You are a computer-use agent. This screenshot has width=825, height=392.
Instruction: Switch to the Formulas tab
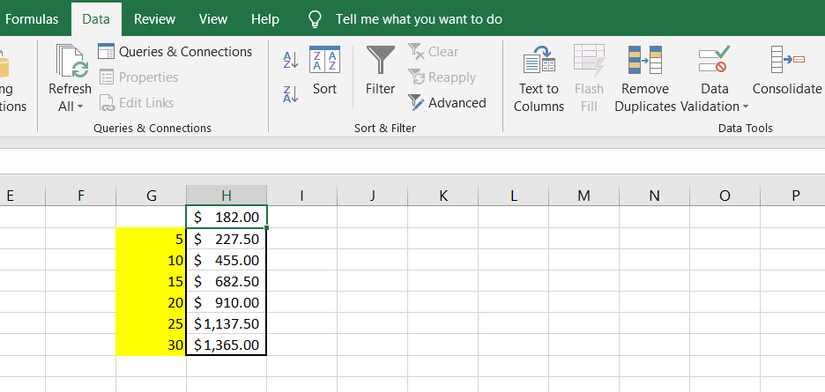(x=32, y=19)
